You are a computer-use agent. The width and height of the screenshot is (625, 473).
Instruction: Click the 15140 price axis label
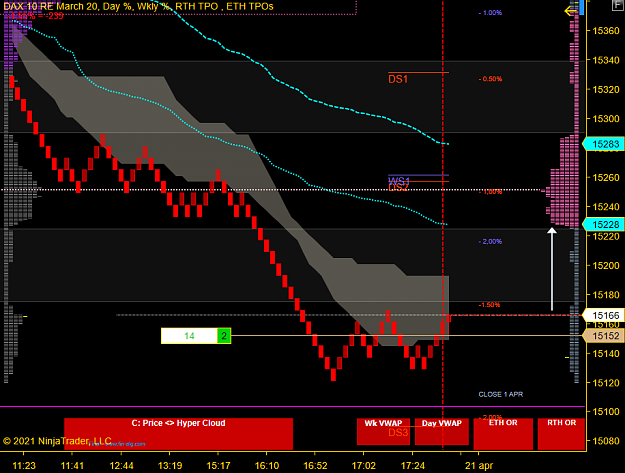pos(606,353)
